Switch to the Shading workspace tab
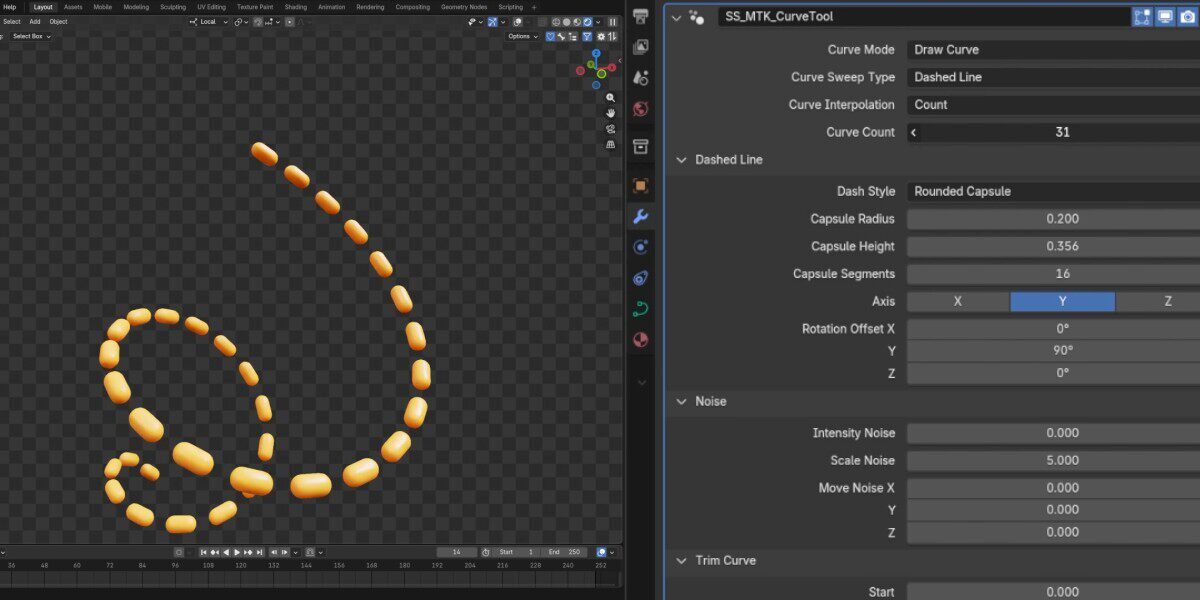Image resolution: width=1200 pixels, height=600 pixels. (x=296, y=7)
